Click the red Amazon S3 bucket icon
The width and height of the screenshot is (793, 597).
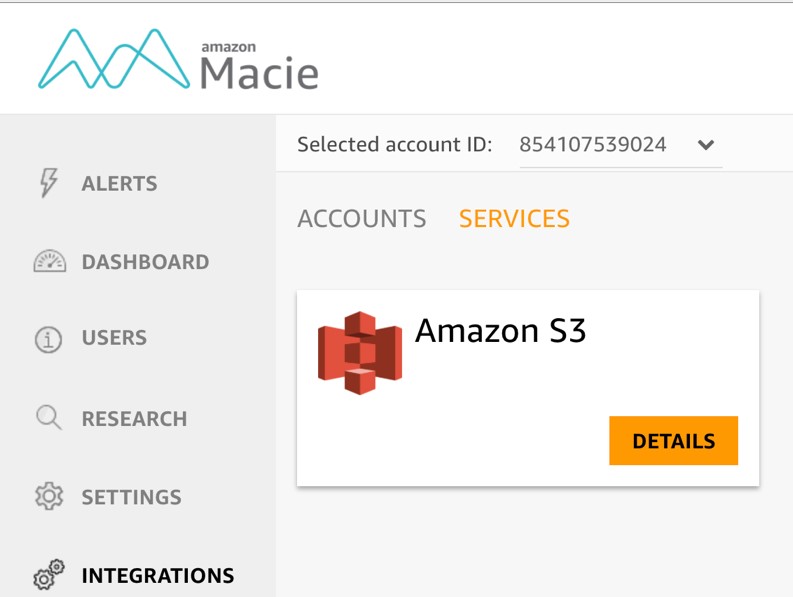360,353
